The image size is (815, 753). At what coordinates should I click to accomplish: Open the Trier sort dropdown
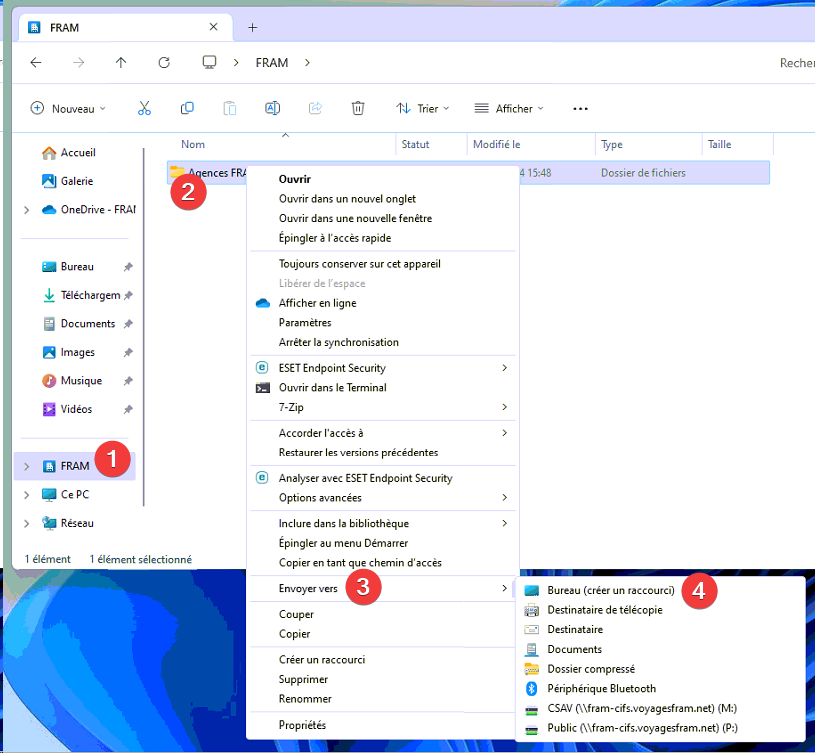tap(423, 109)
